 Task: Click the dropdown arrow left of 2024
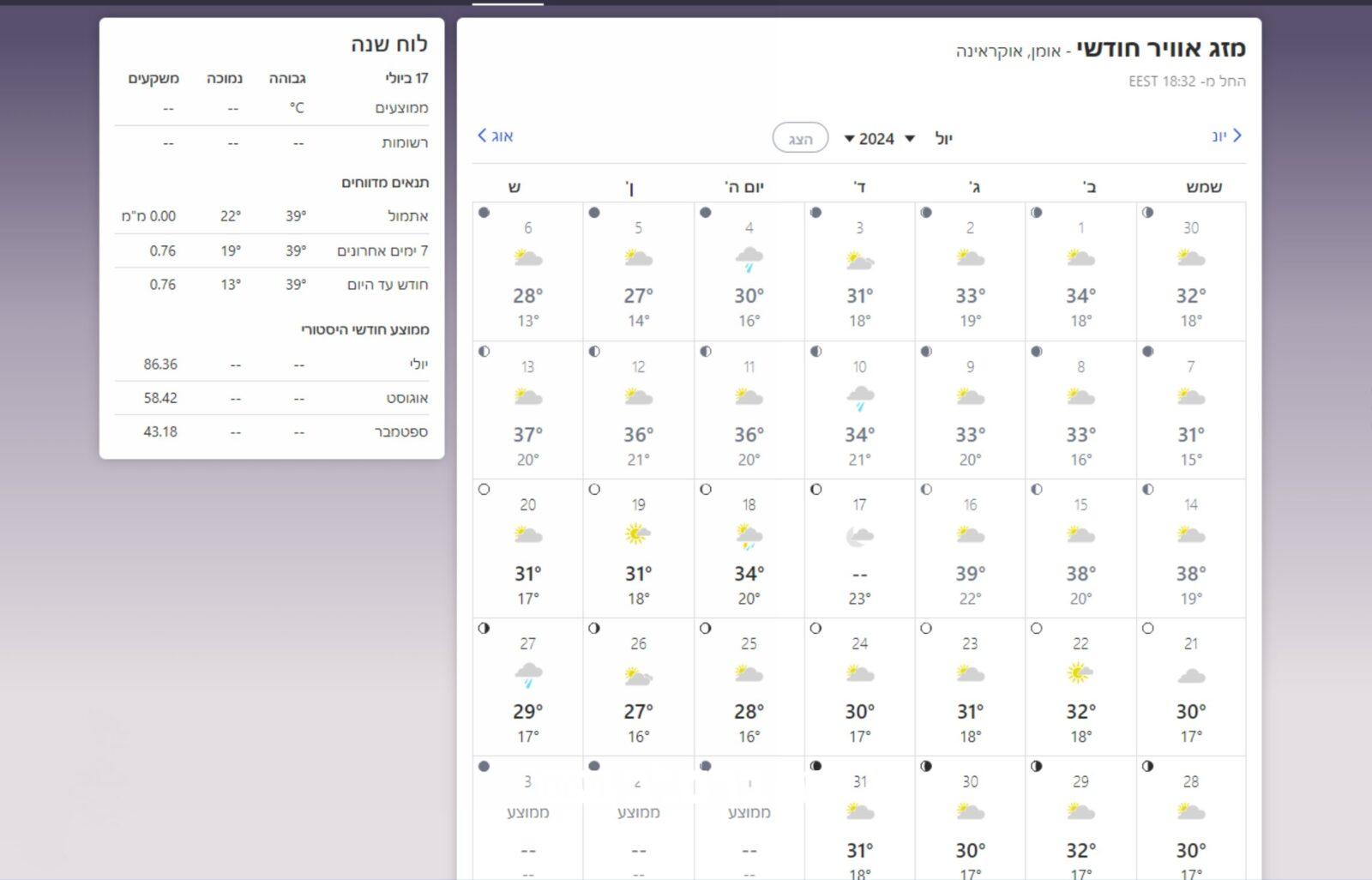pos(849,139)
